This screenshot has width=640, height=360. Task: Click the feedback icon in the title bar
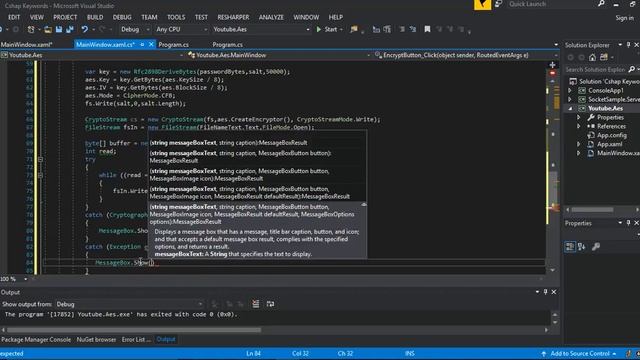[499, 4]
